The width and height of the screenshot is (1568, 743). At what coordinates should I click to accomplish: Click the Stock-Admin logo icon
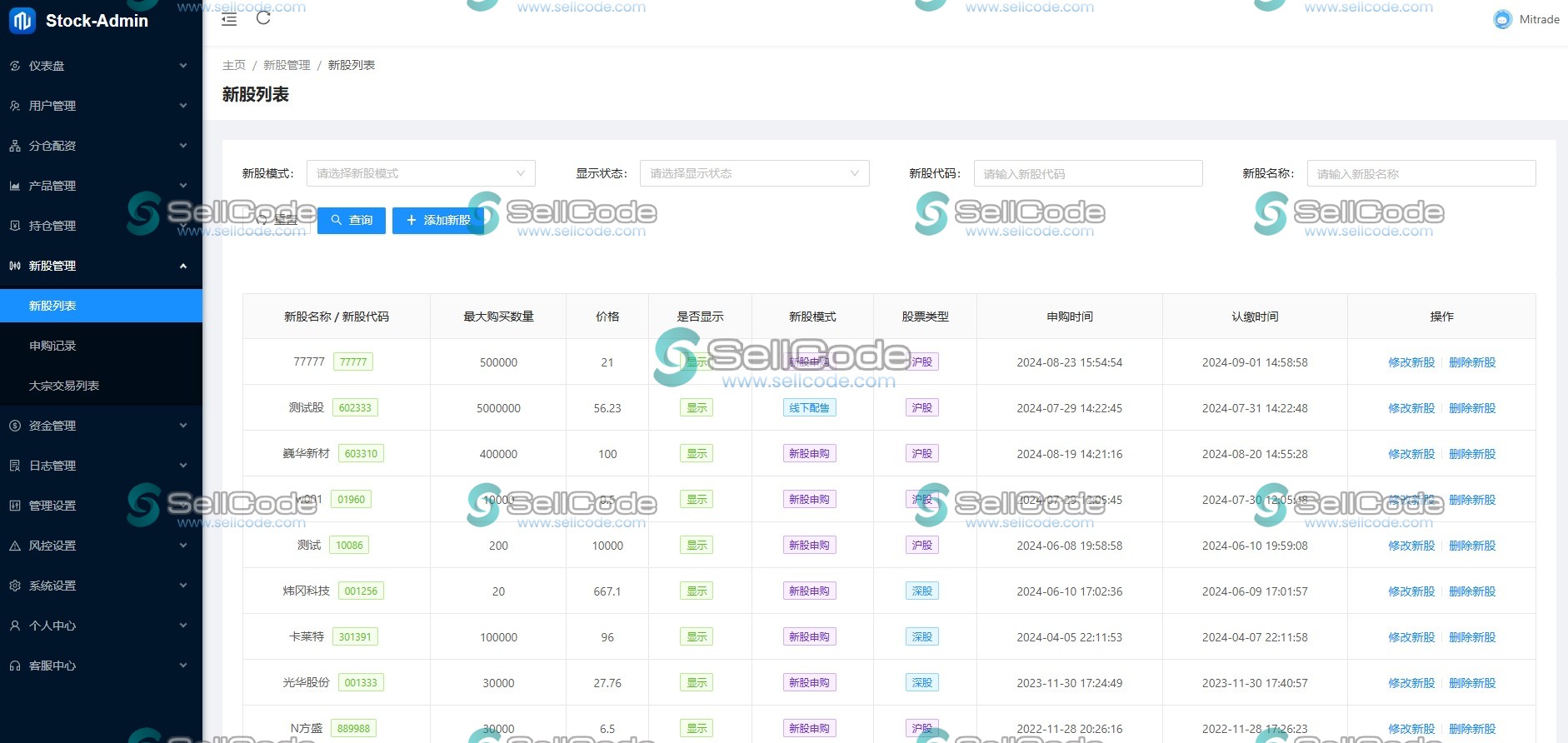click(x=22, y=20)
